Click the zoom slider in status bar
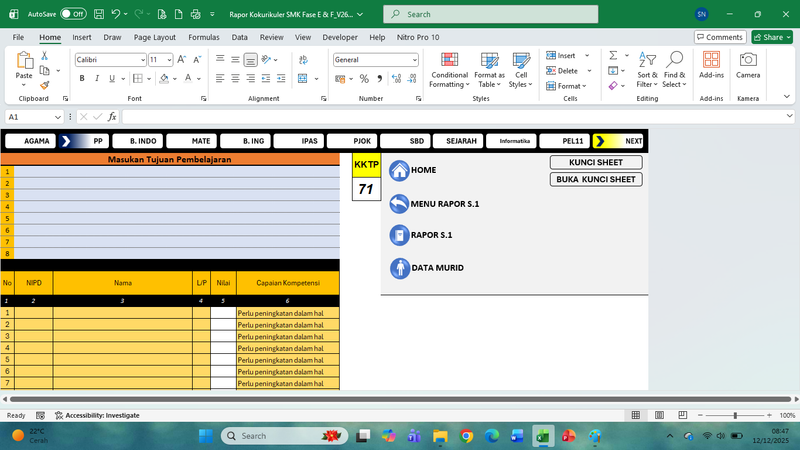This screenshot has width=800, height=450. click(736, 415)
